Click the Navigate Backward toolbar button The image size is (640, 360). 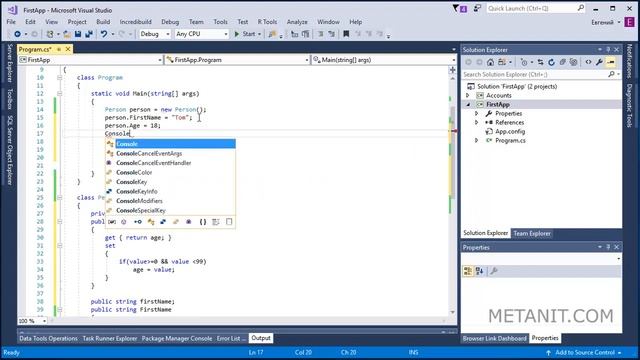[x=18, y=34]
